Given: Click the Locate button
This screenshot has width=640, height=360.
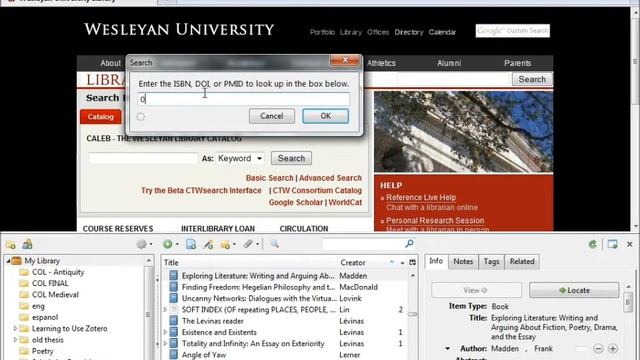Looking at the screenshot, I should coord(574,290).
